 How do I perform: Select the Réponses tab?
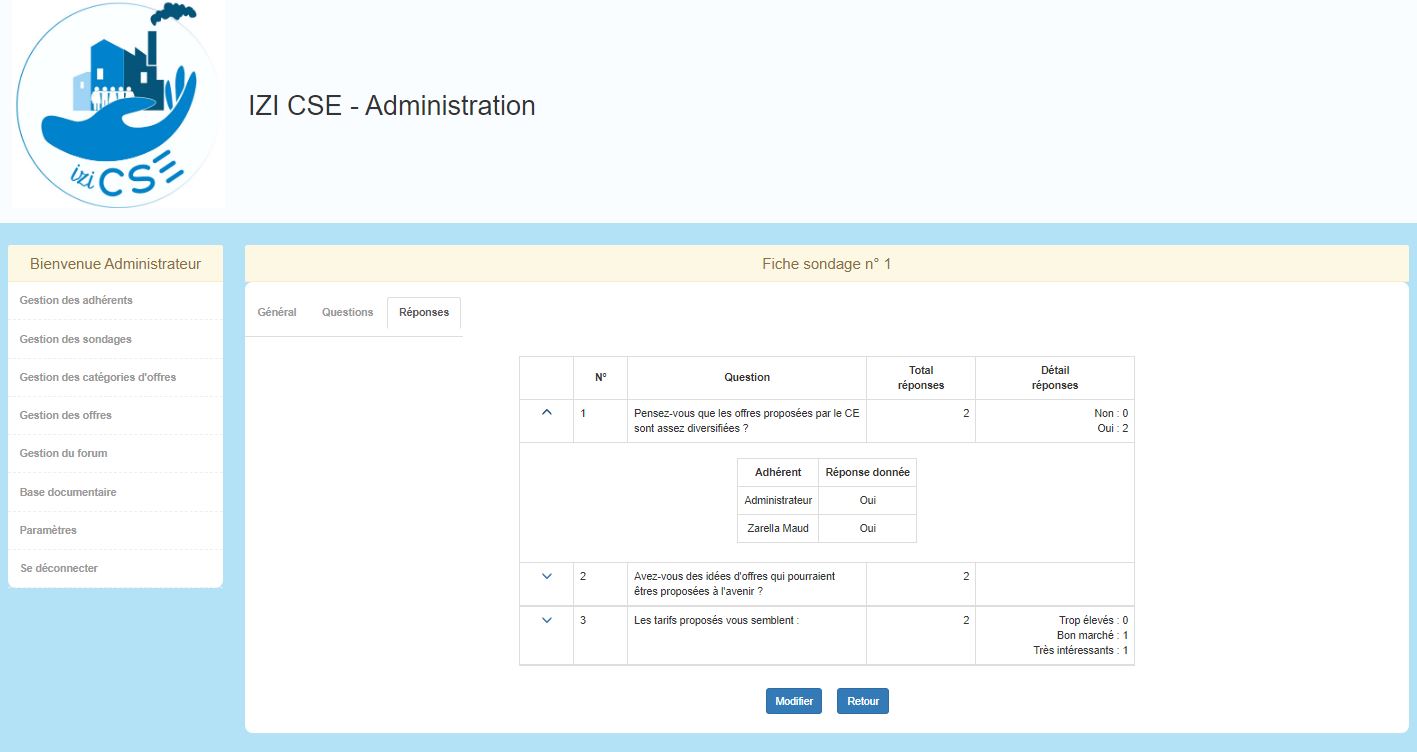(x=424, y=312)
